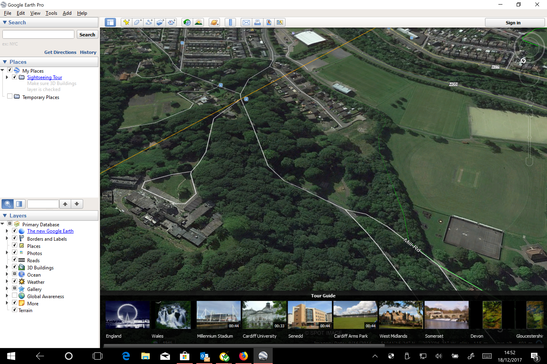The width and height of the screenshot is (547, 364).
Task: Click the Get Directions link
Action: (60, 52)
